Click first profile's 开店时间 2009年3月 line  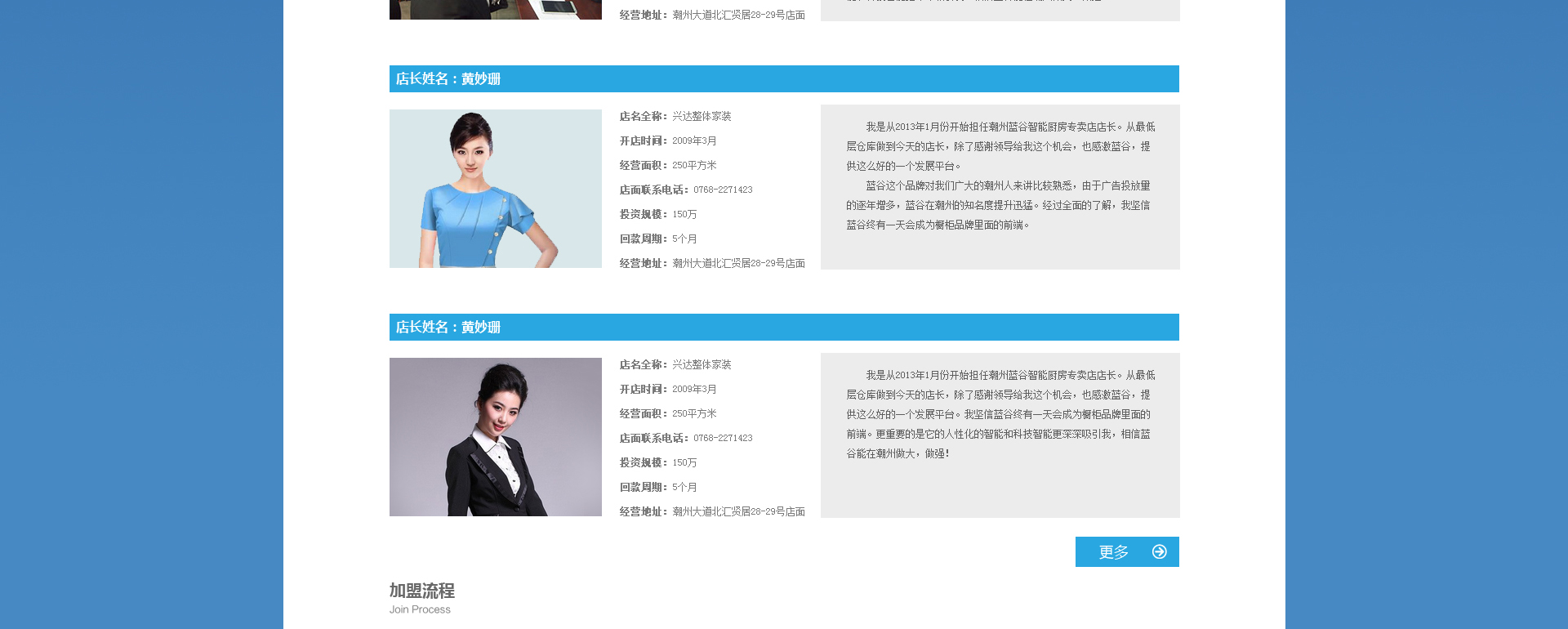[x=668, y=141]
